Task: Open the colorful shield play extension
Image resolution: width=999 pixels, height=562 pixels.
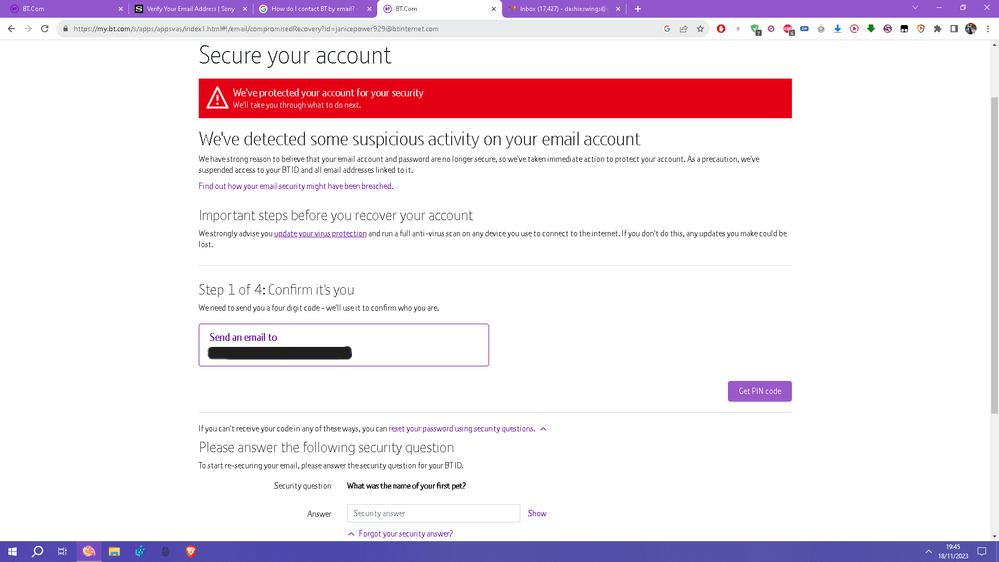Action: click(921, 29)
